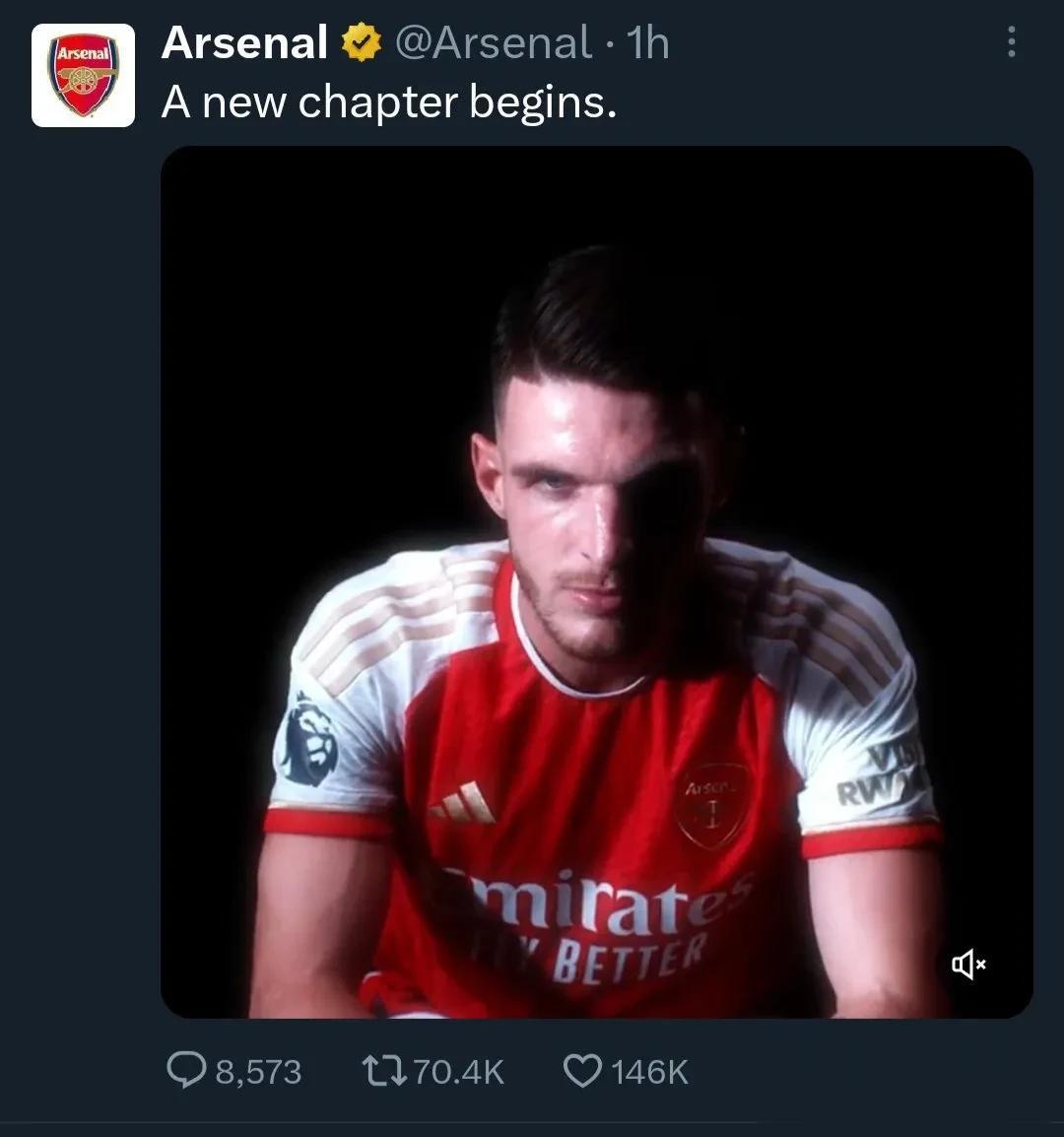
Task: Click the 70.4K retweet count
Action: 458,1072
